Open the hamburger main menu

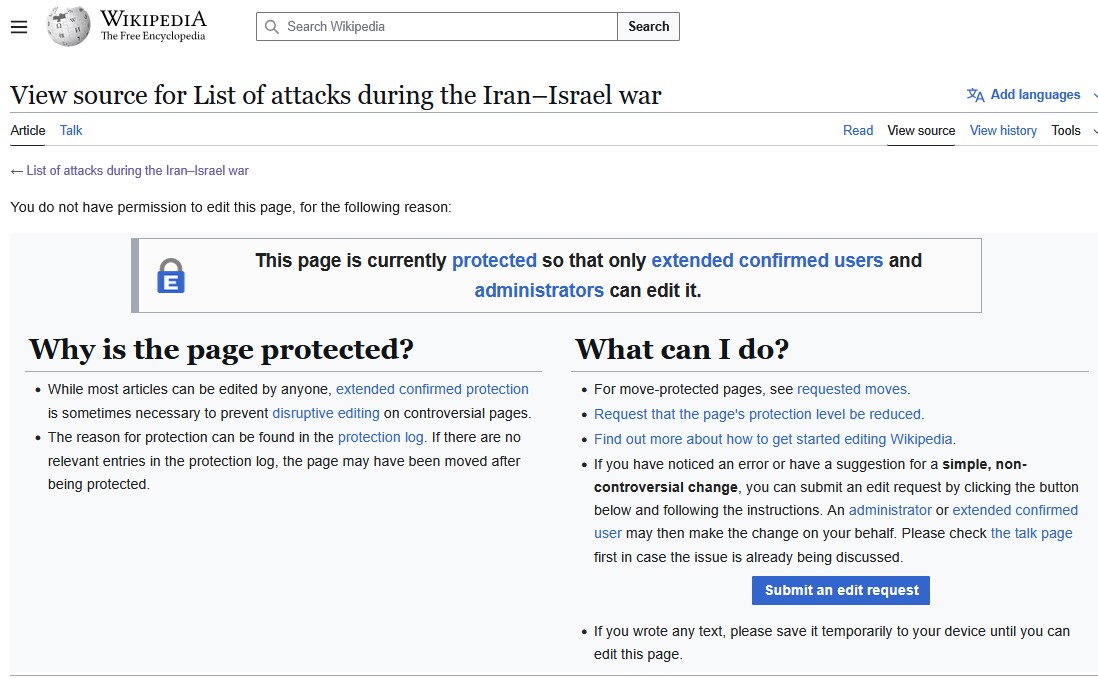click(x=19, y=27)
